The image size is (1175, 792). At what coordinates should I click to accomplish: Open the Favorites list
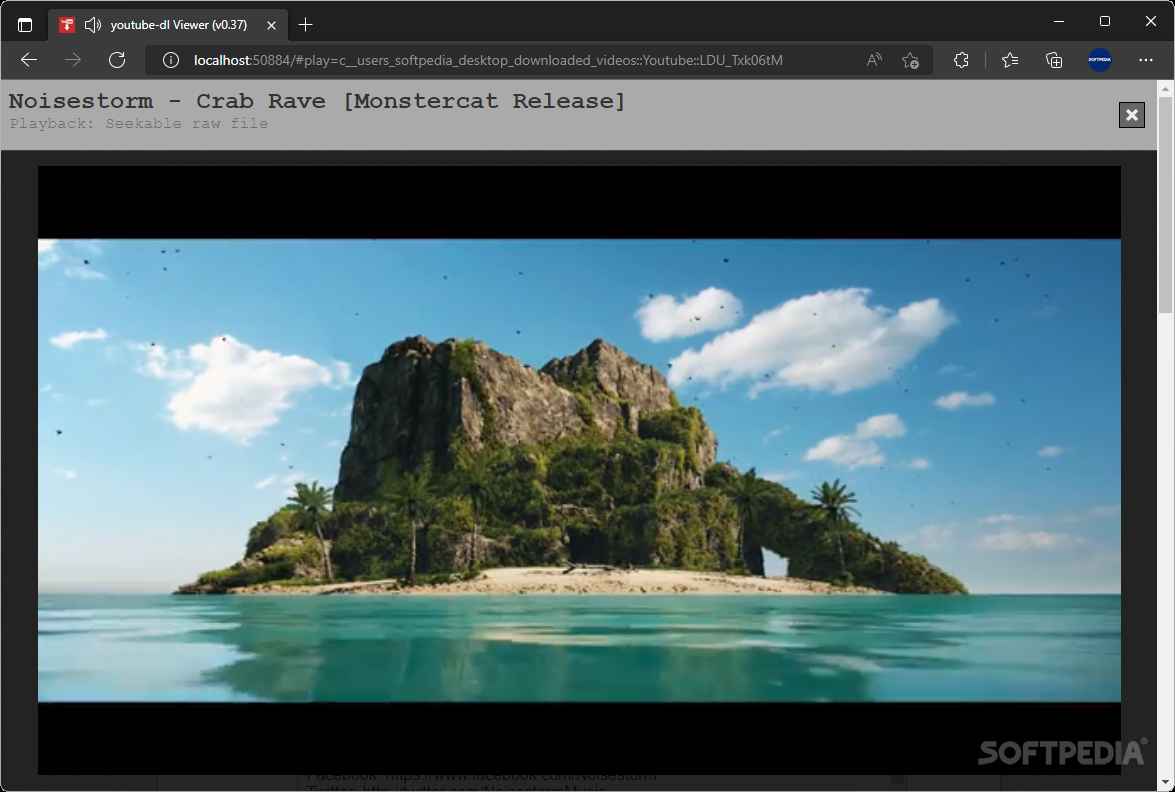(x=1010, y=60)
